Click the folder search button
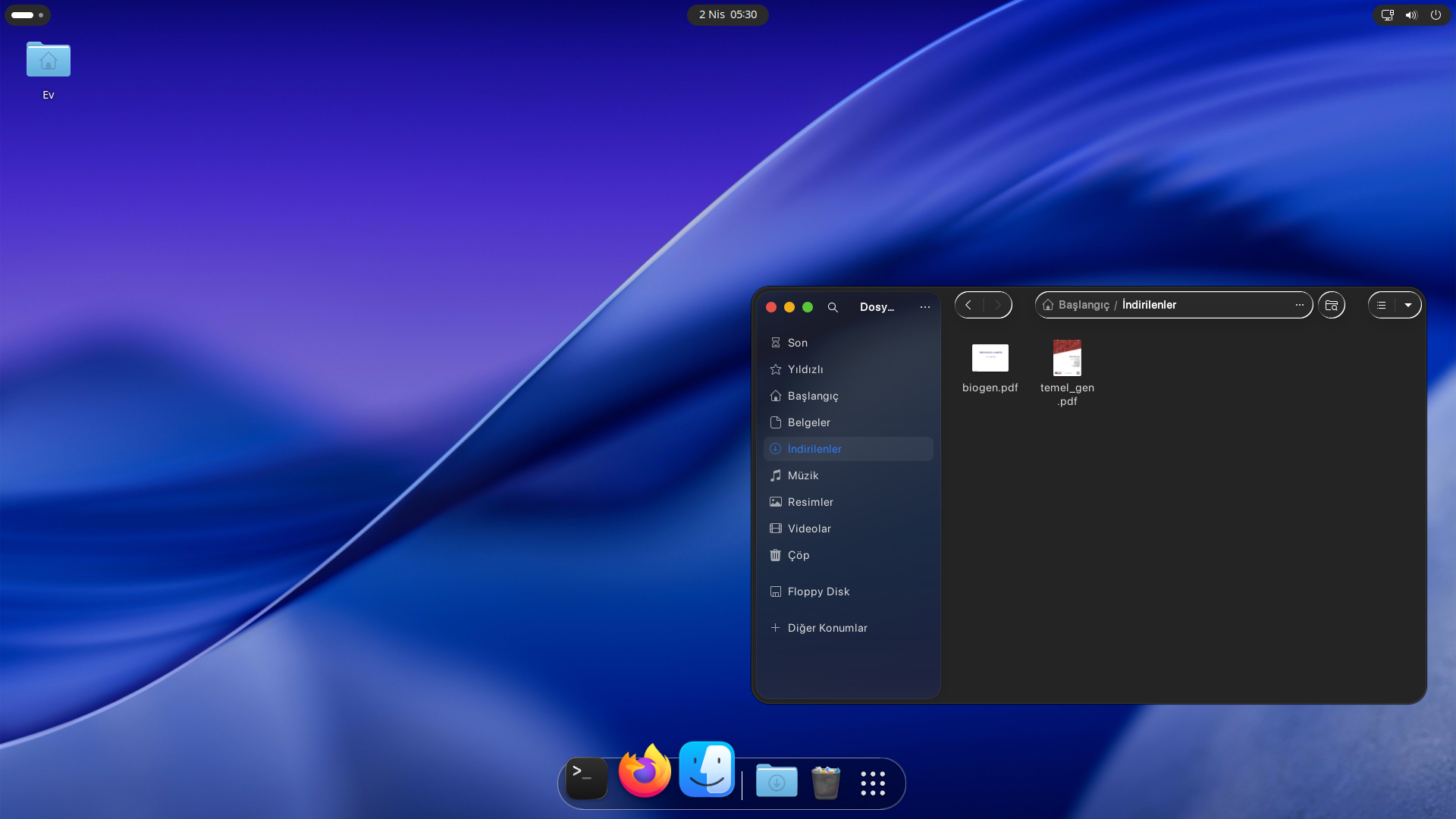The image size is (1456, 819). [1332, 305]
